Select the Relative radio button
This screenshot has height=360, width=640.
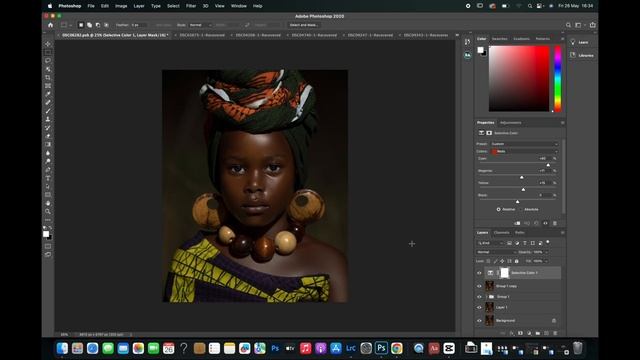498,209
